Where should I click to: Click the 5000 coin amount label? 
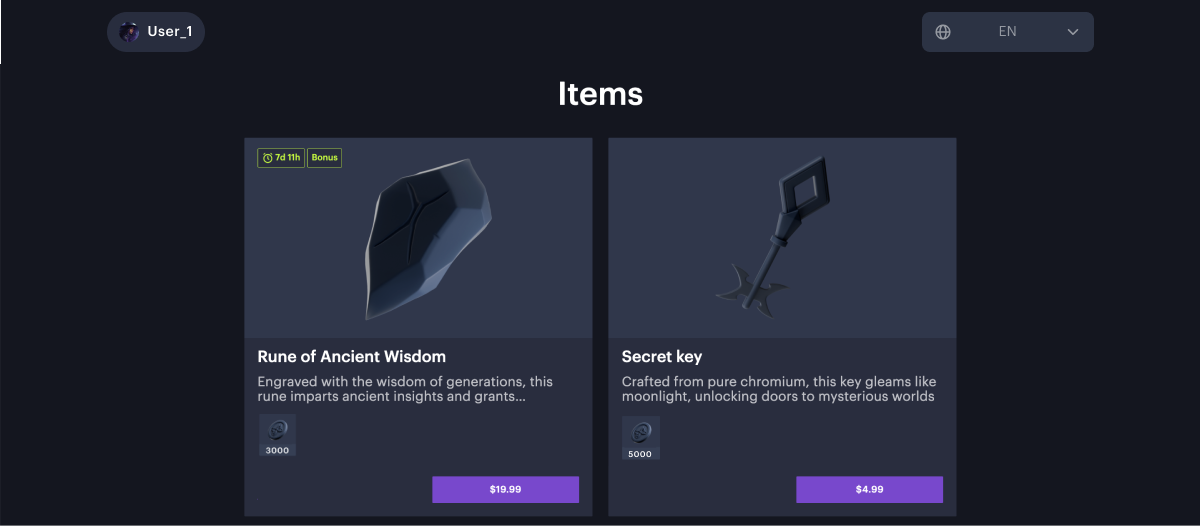point(640,454)
